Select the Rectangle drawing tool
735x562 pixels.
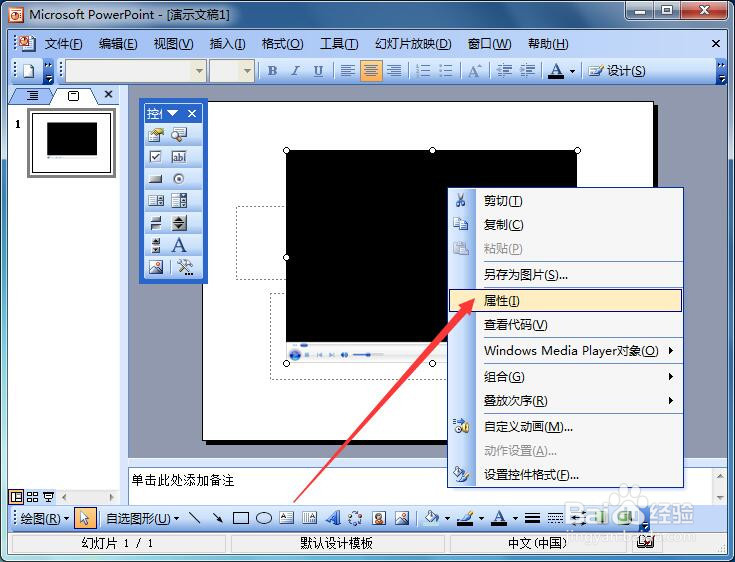tap(241, 518)
